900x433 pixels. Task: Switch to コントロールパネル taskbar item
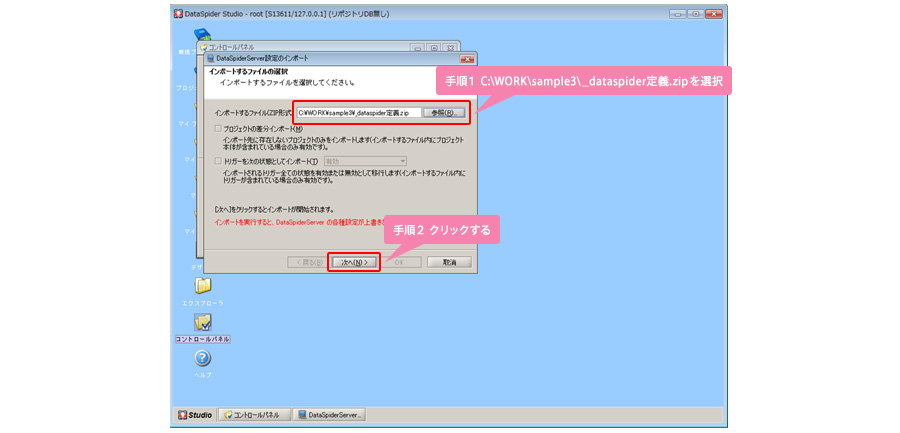(x=256, y=414)
